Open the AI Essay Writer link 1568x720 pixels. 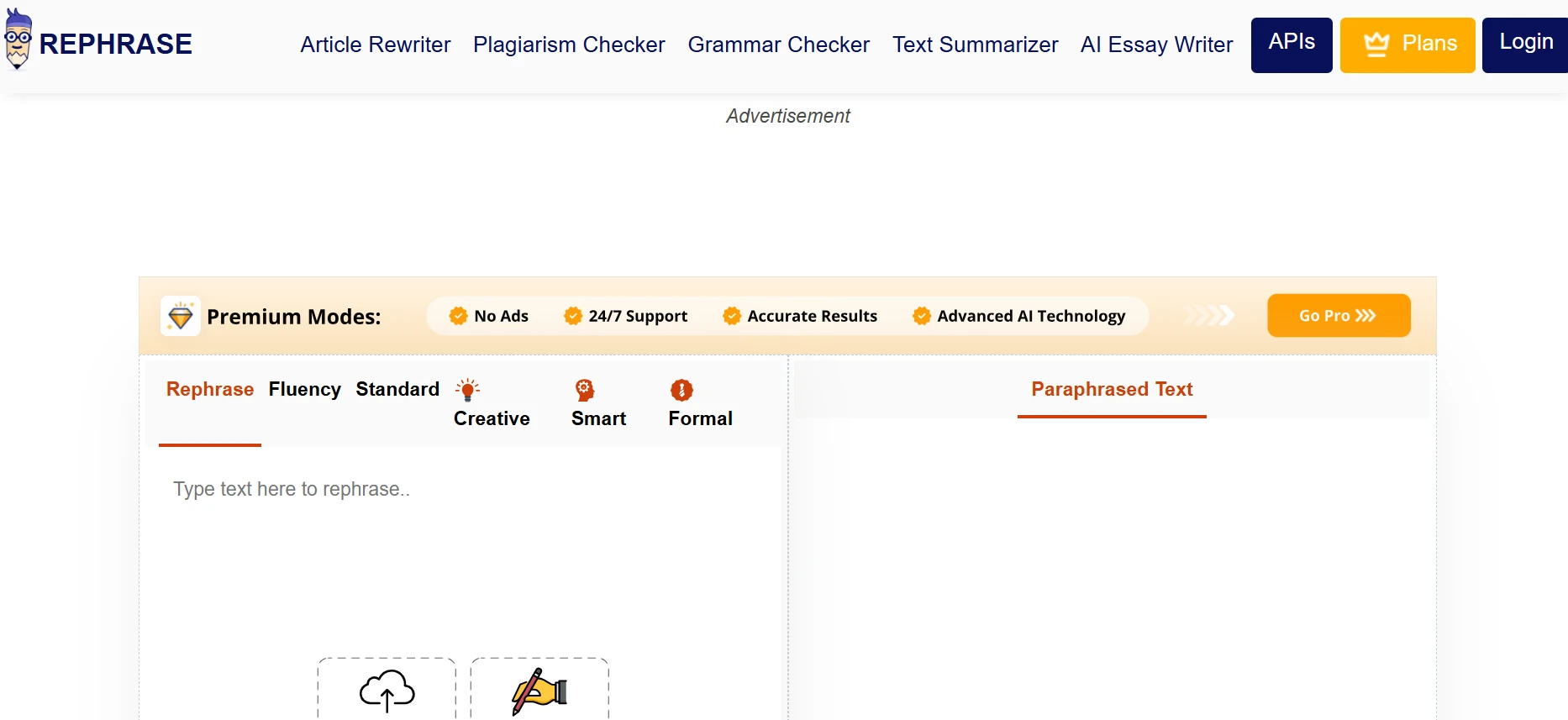point(1156,45)
